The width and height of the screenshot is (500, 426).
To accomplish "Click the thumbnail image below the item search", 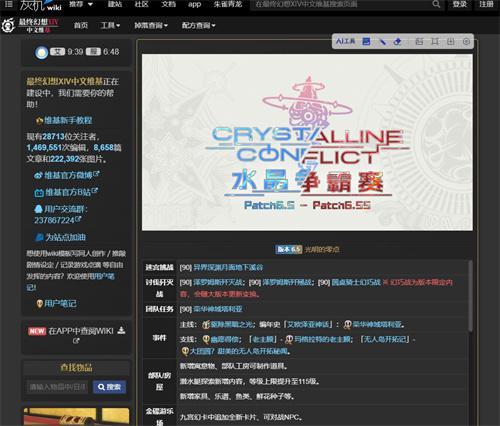I will [x=76, y=416].
